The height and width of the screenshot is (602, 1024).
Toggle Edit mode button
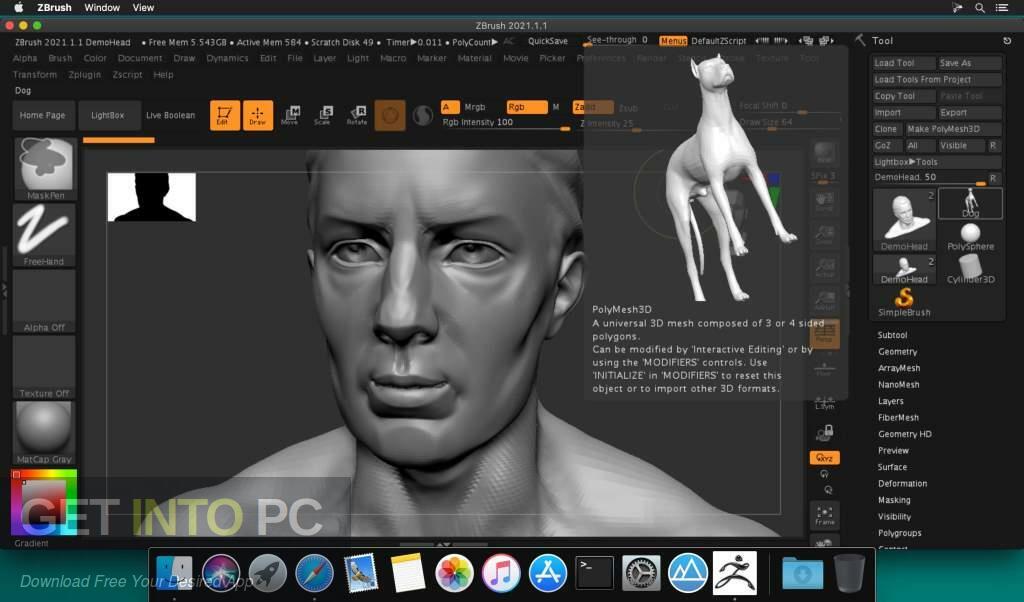tap(224, 115)
